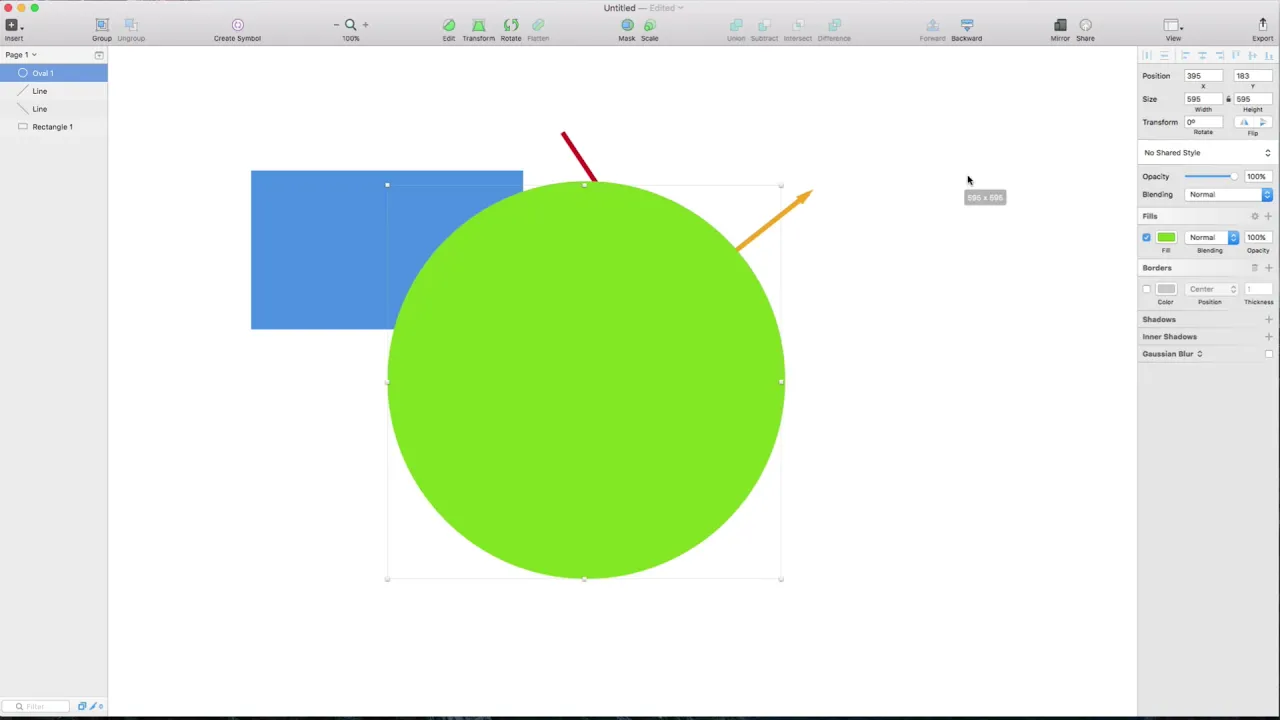Screen dimensions: 1280x720
Task: Click the green fill color swatch
Action: click(x=1166, y=237)
